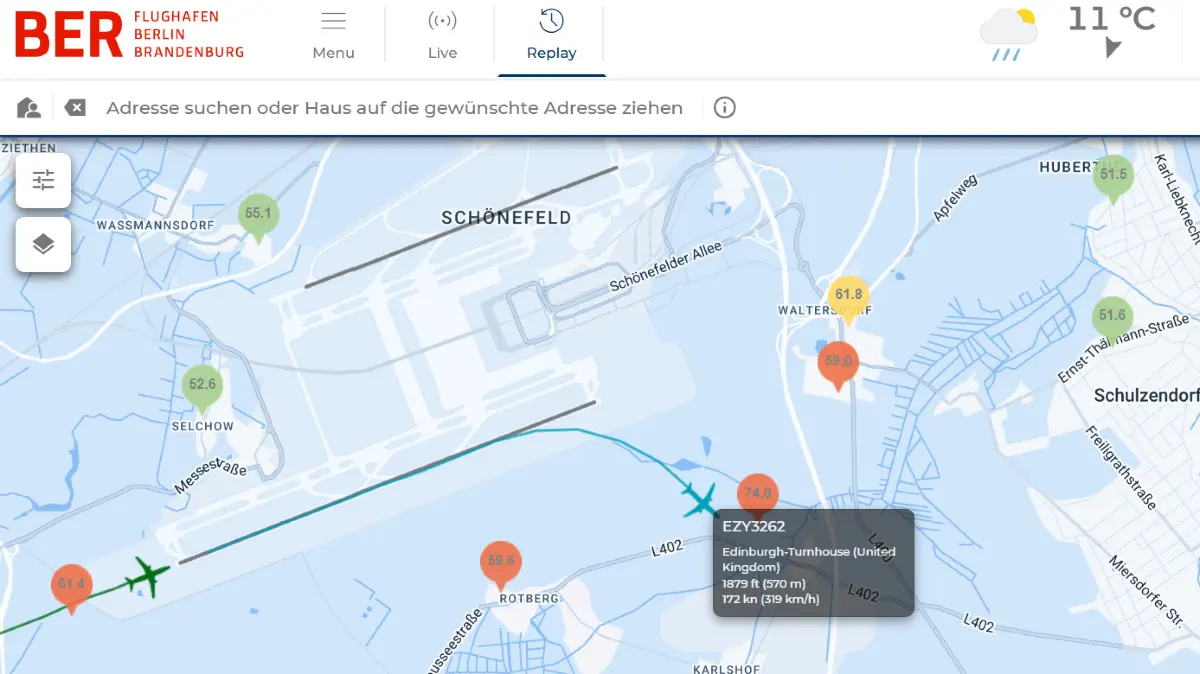This screenshot has height=674, width=1200.
Task: Select the 61.4 noise marker
Action: tap(71, 588)
